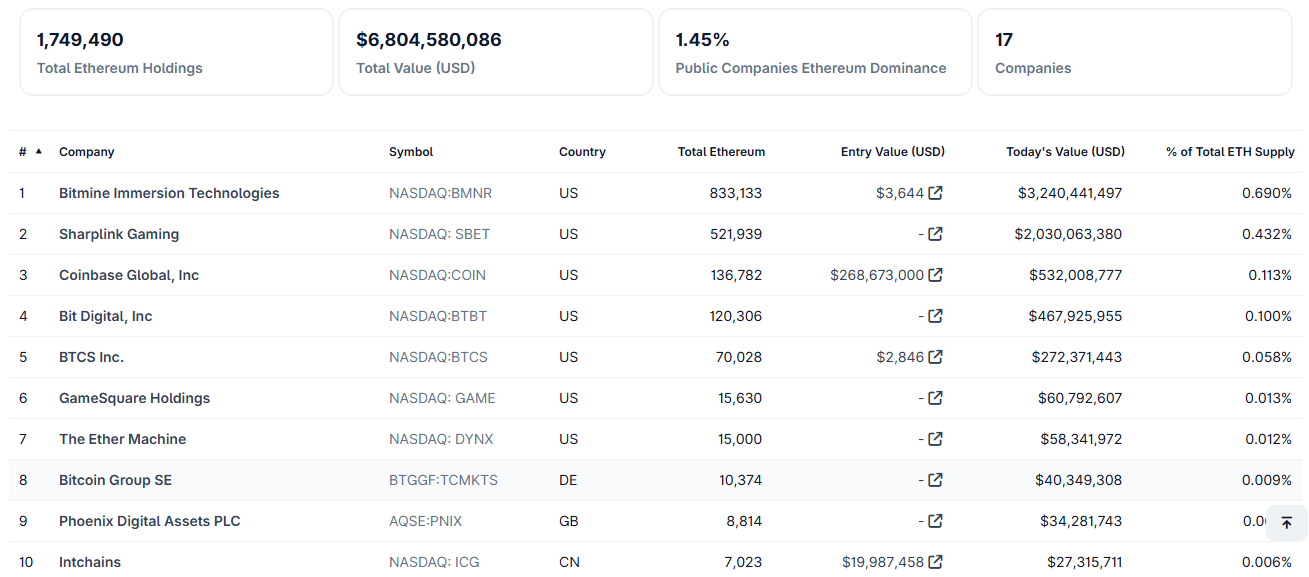Viewport: 1309px width, 577px height.
Task: Click the 136,782 total Ethereum value
Action: click(x=736, y=275)
